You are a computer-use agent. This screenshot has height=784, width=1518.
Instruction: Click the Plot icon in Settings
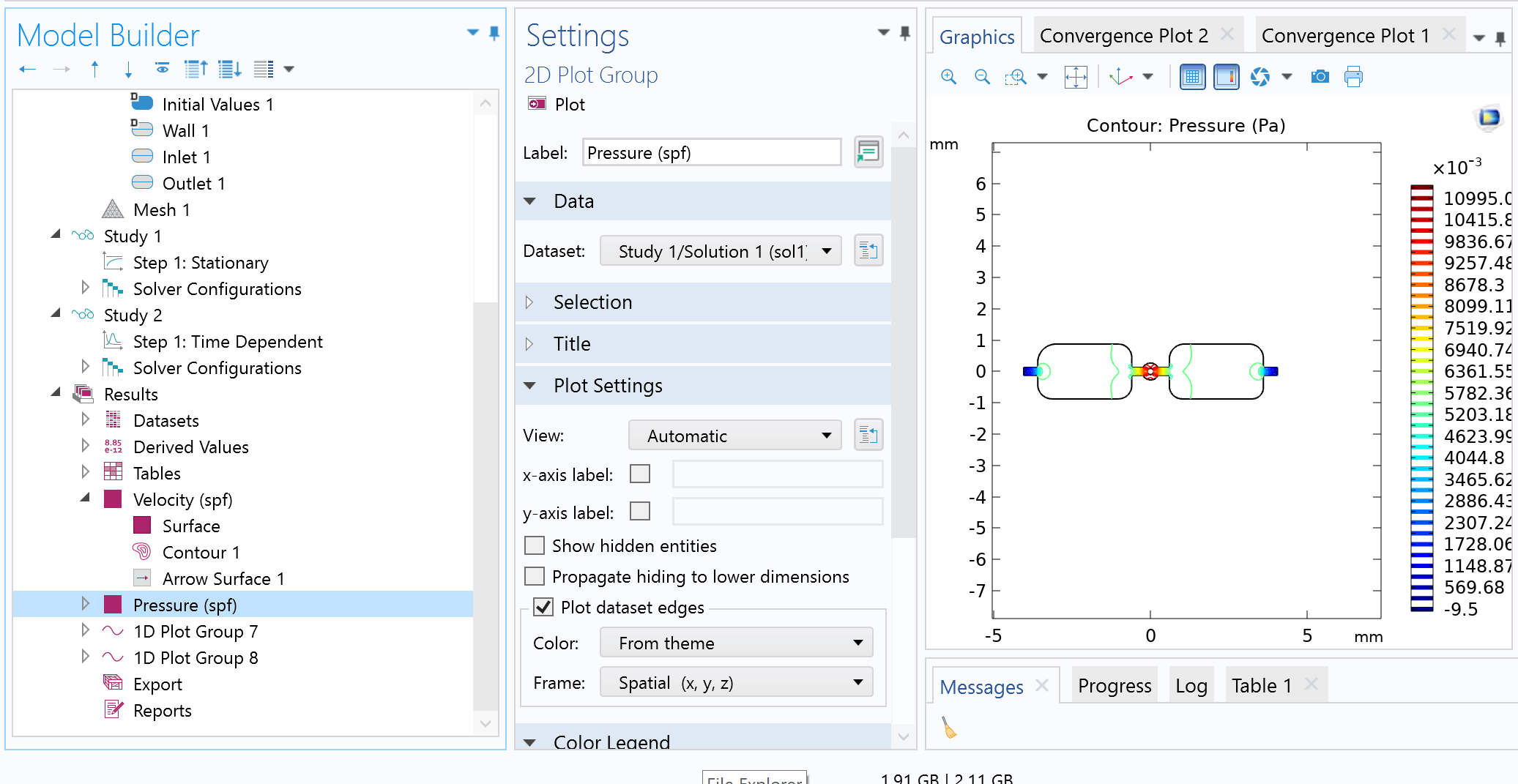coord(537,104)
